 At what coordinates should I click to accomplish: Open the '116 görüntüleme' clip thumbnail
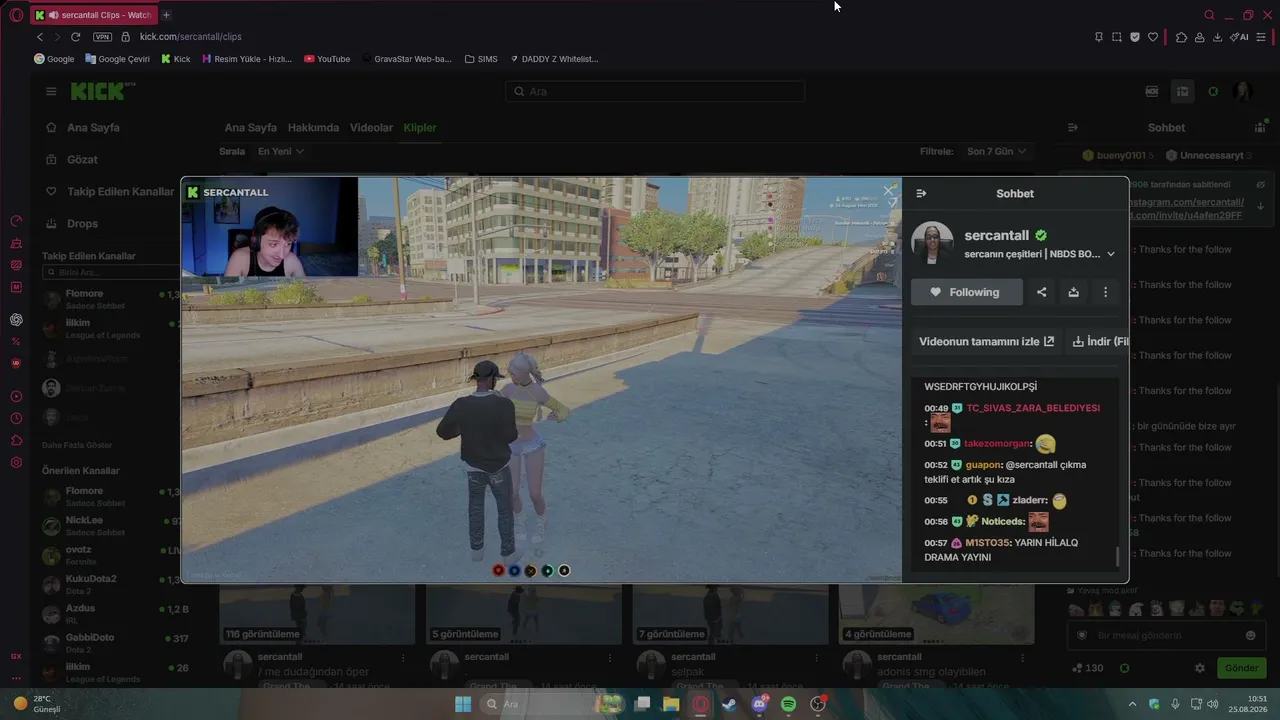click(316, 614)
